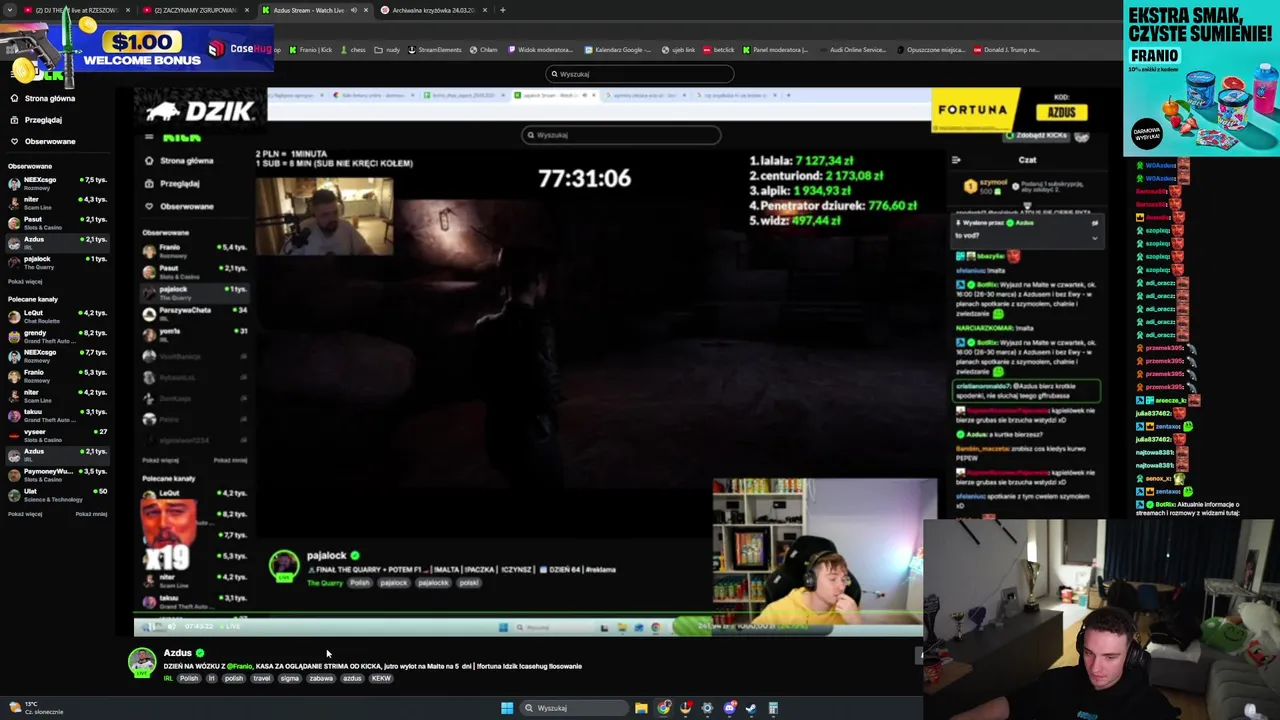Open recommended channel grendy
This screenshot has height=720, width=1280.
(x=57, y=336)
